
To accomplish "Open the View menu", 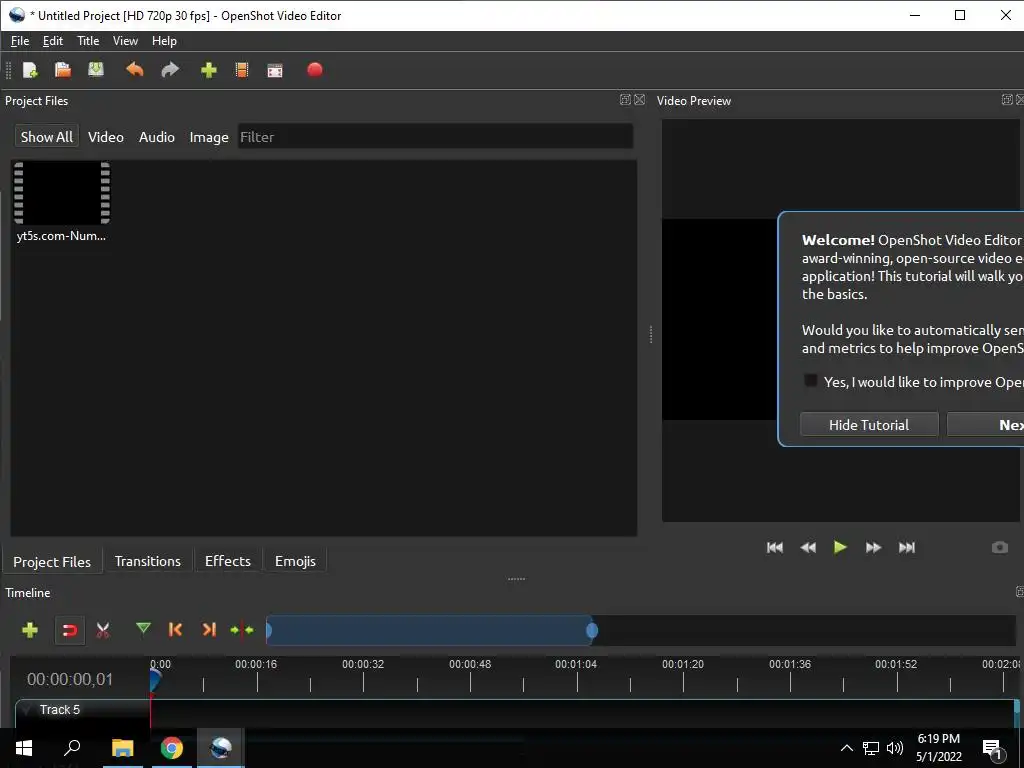I will point(125,40).
